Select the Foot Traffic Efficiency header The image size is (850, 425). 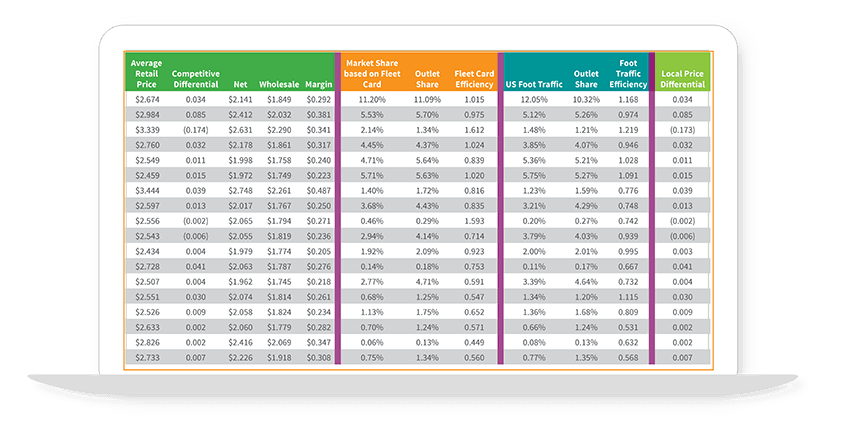tap(628, 73)
